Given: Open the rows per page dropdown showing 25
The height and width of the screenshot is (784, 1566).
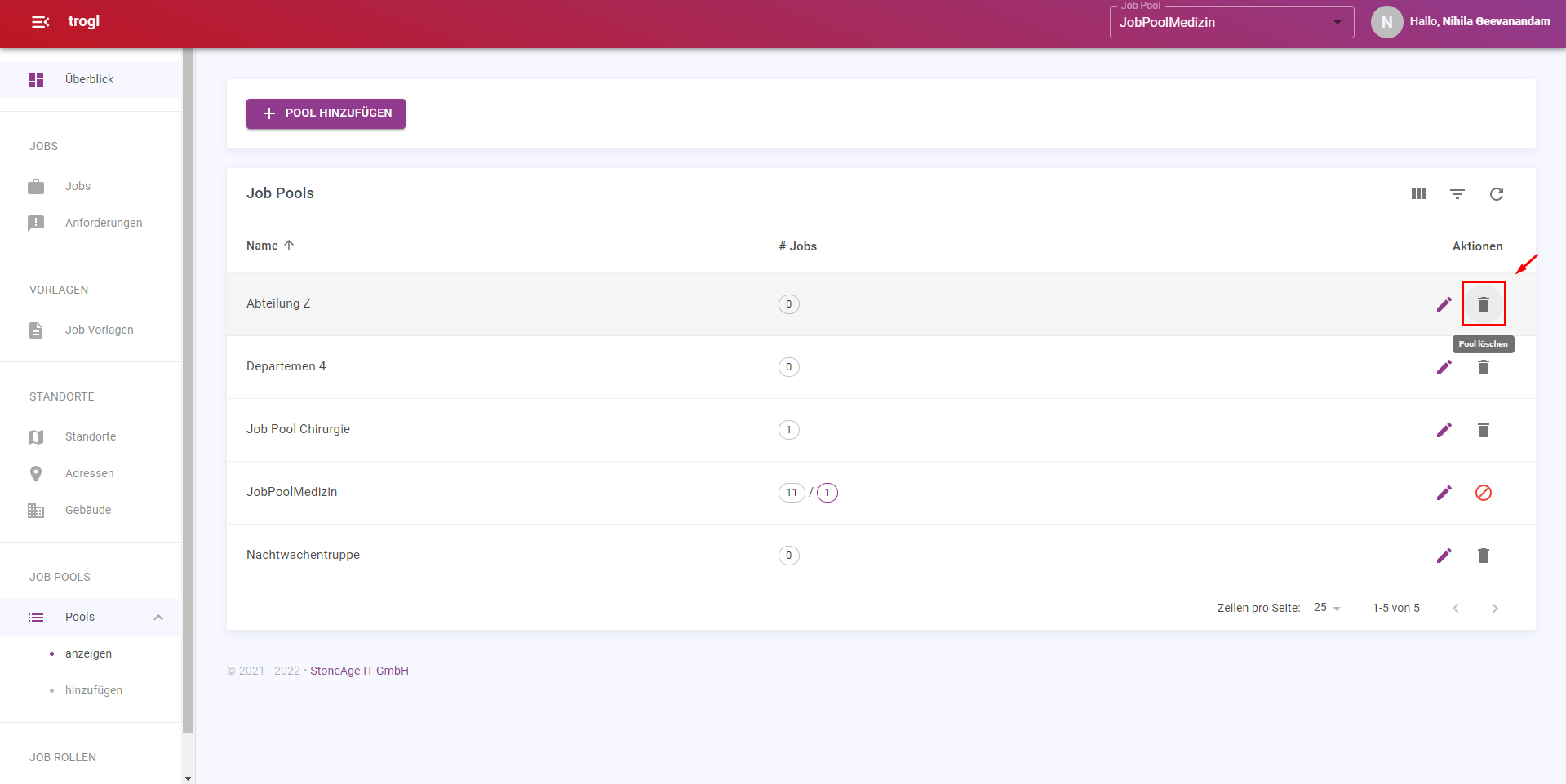Looking at the screenshot, I should pyautogui.click(x=1327, y=608).
